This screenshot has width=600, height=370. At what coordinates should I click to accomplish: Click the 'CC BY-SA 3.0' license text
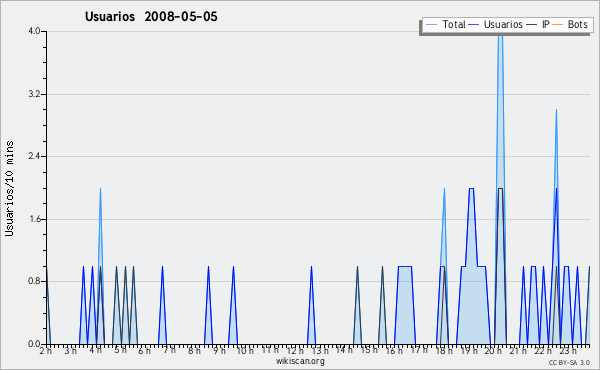pyautogui.click(x=569, y=362)
